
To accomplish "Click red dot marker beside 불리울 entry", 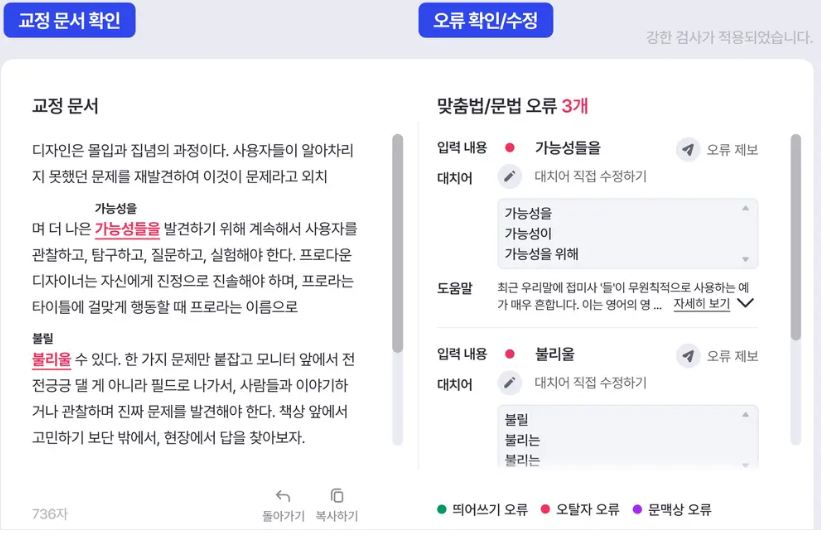I will pyautogui.click(x=509, y=354).
